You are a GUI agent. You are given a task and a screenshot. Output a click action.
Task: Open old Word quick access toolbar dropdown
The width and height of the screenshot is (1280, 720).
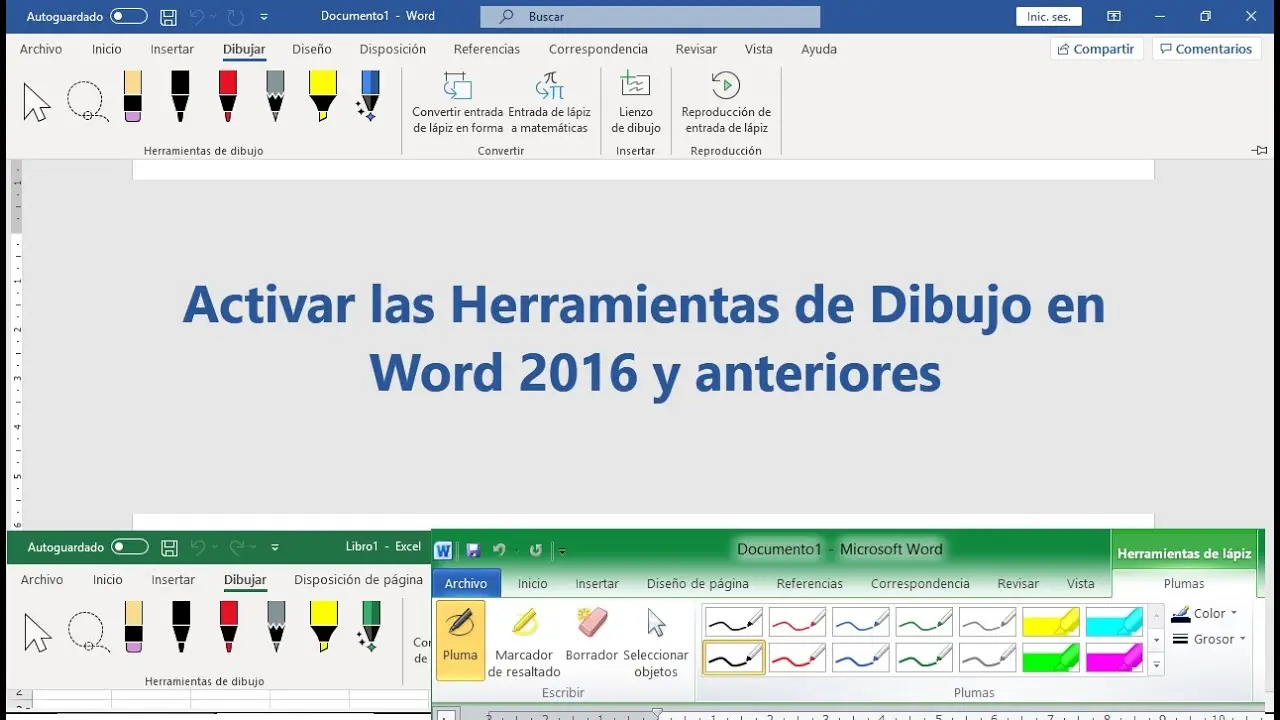[x=562, y=551]
